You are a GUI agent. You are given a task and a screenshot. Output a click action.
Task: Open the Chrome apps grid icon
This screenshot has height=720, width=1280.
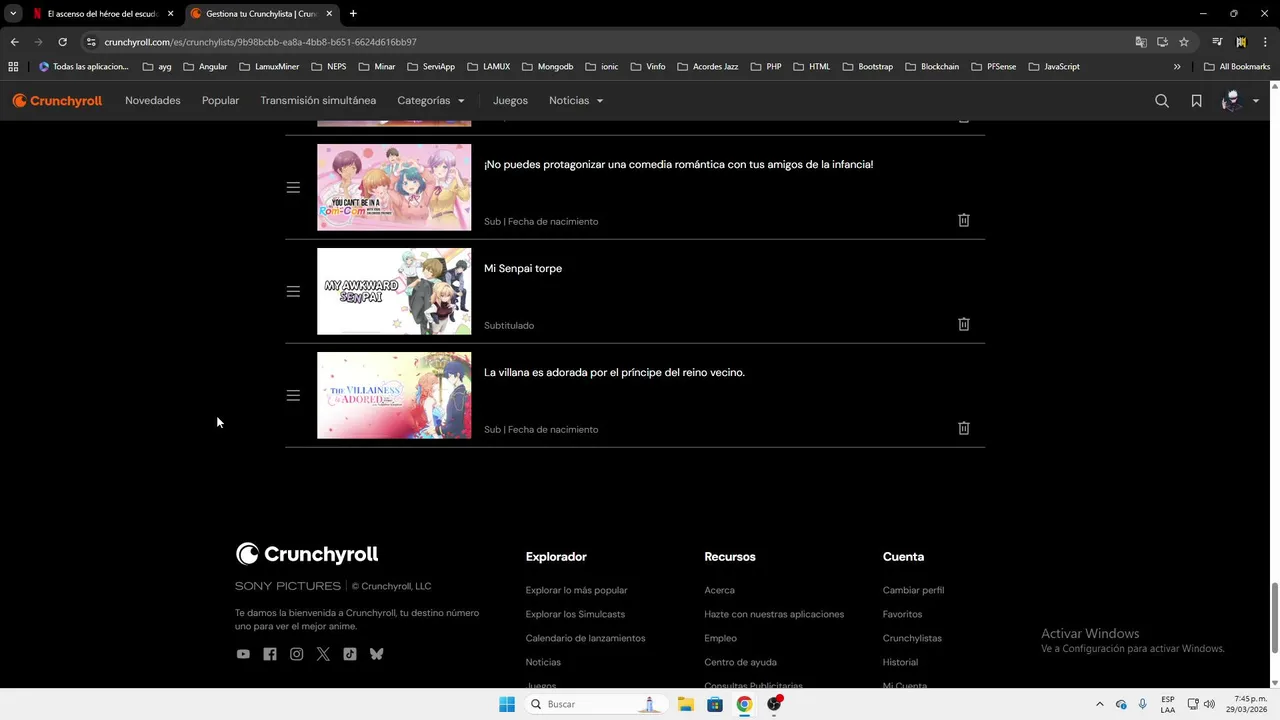13,67
